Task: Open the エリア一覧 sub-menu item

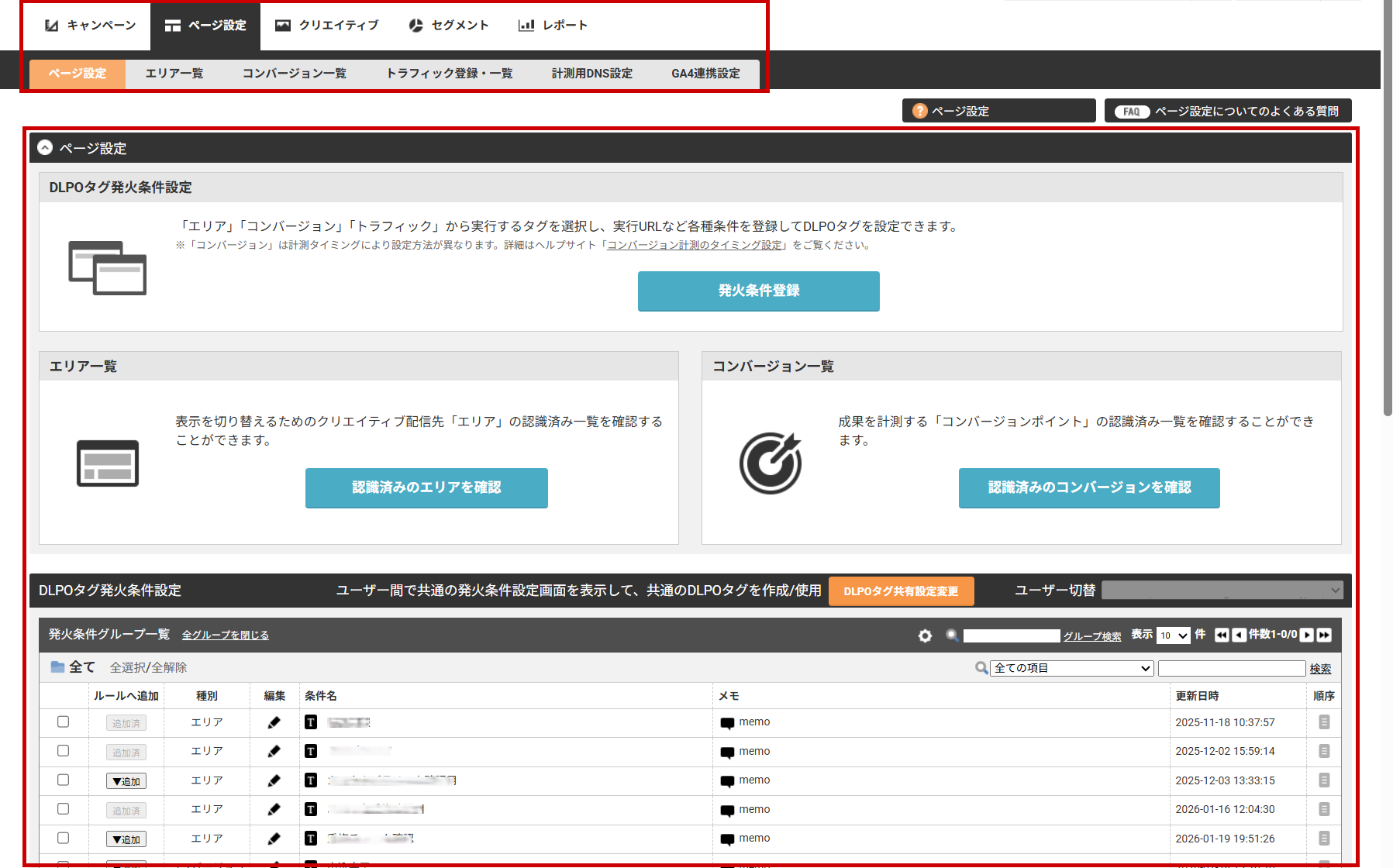Action: 174,74
